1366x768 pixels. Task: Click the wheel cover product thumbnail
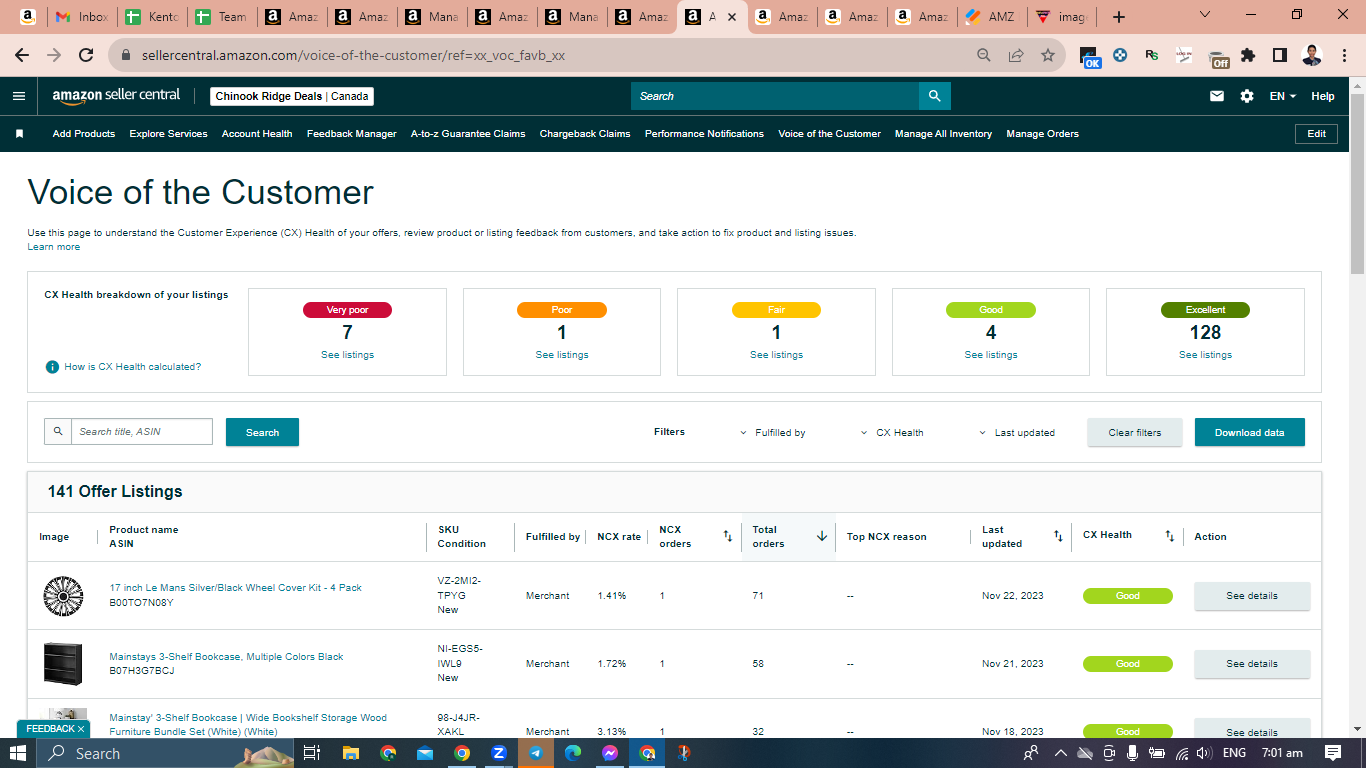coord(63,596)
